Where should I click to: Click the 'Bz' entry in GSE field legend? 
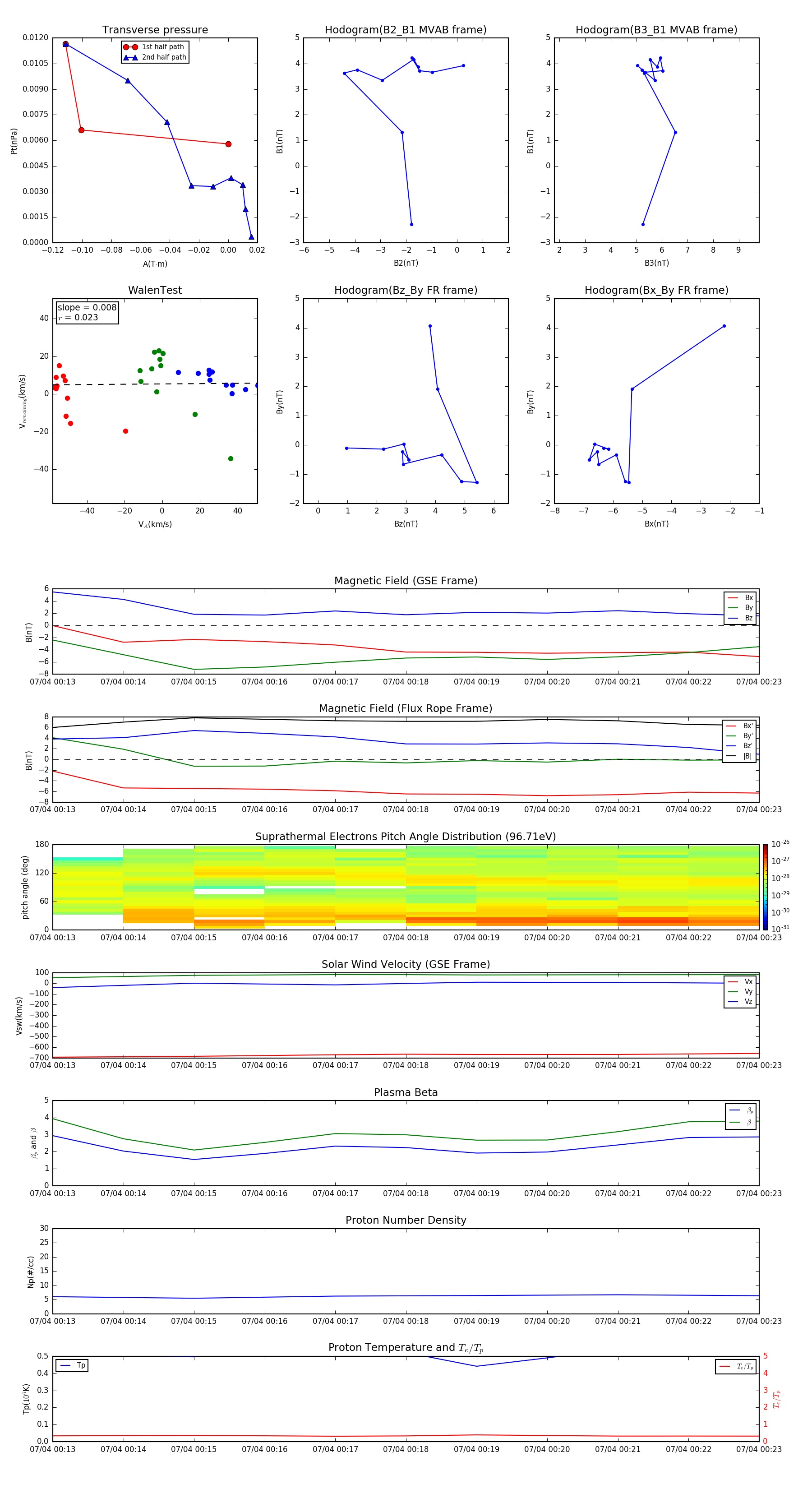(741, 618)
